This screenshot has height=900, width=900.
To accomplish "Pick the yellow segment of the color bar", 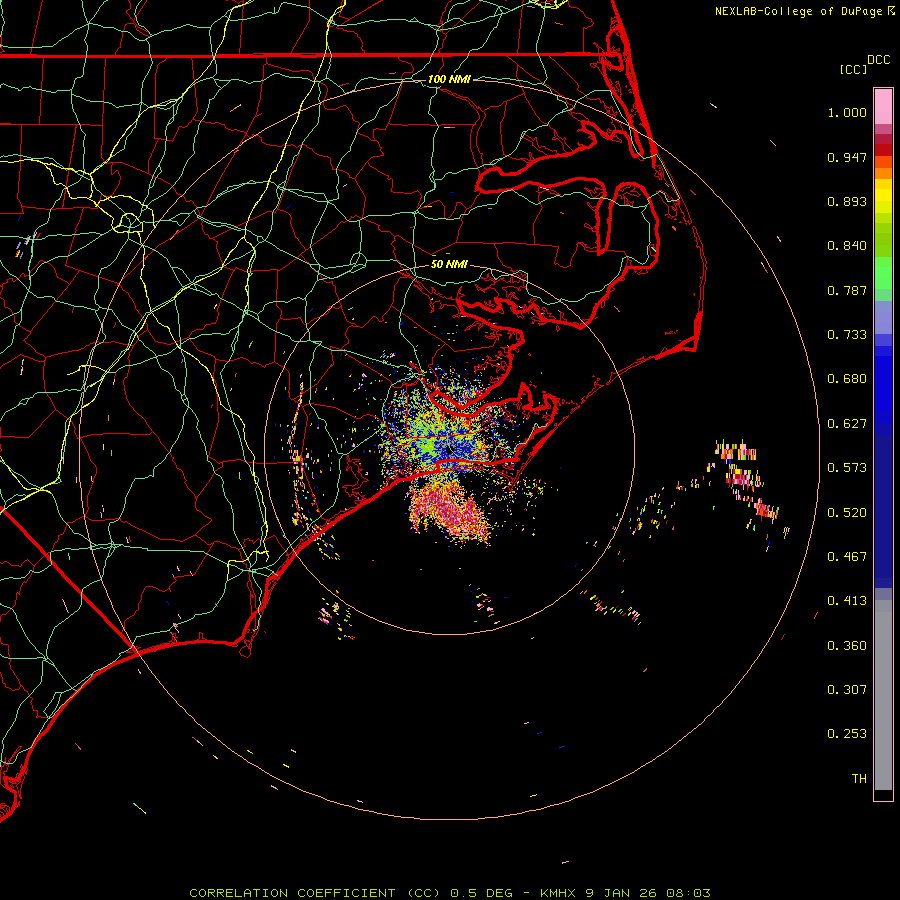I will [x=883, y=196].
